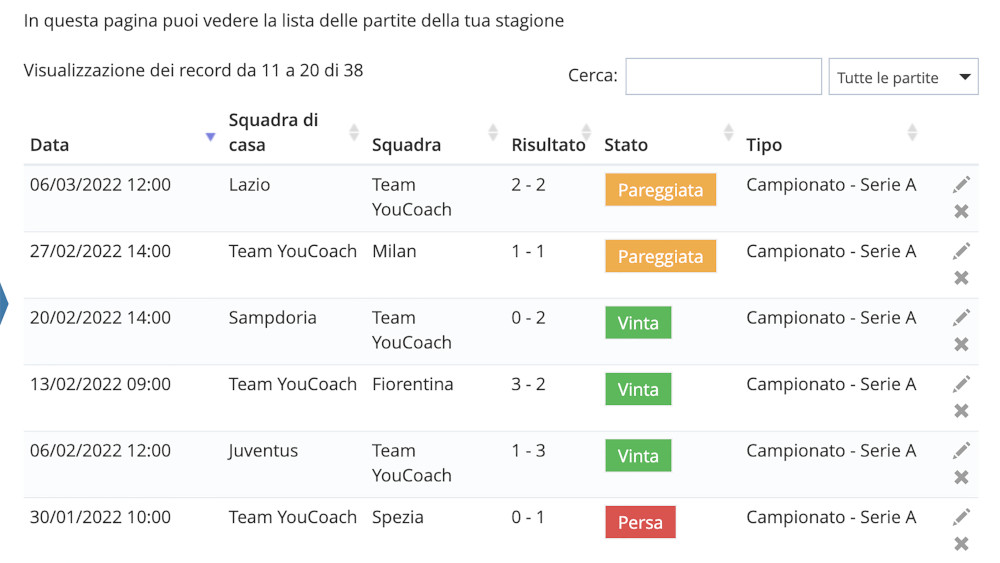Screen dimensions: 1000x563
Task: Sort table by Tipo column
Action: (x=764, y=145)
